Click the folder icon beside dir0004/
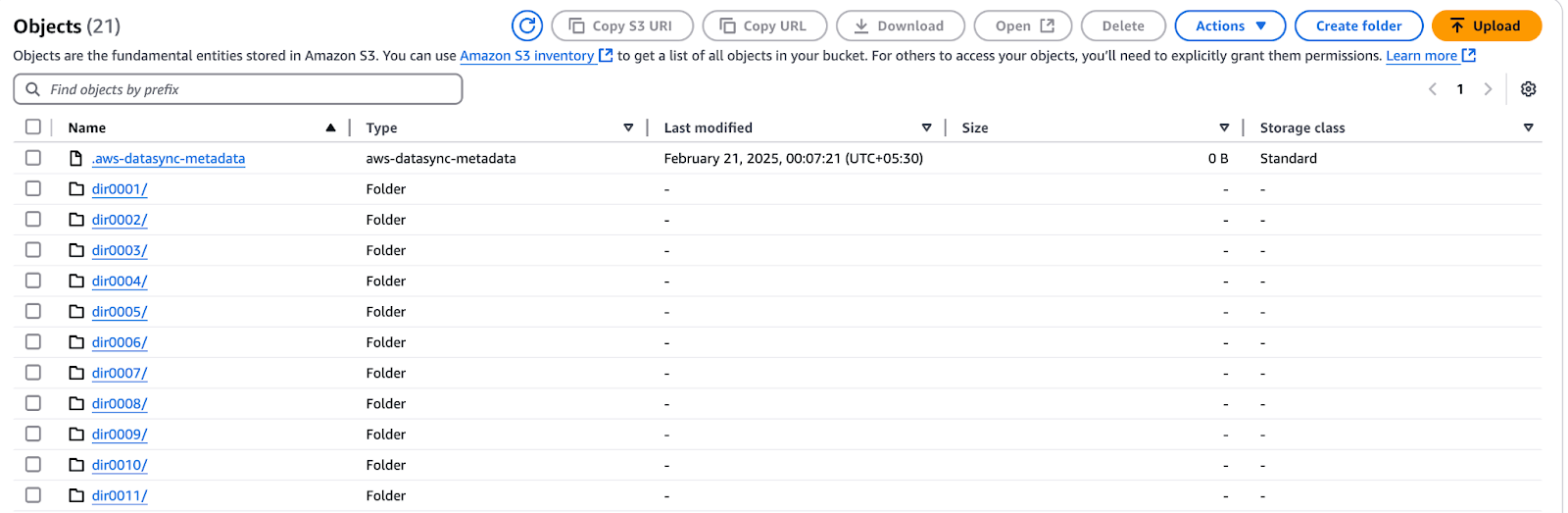Screen dimensions: 1568x513 (76, 281)
